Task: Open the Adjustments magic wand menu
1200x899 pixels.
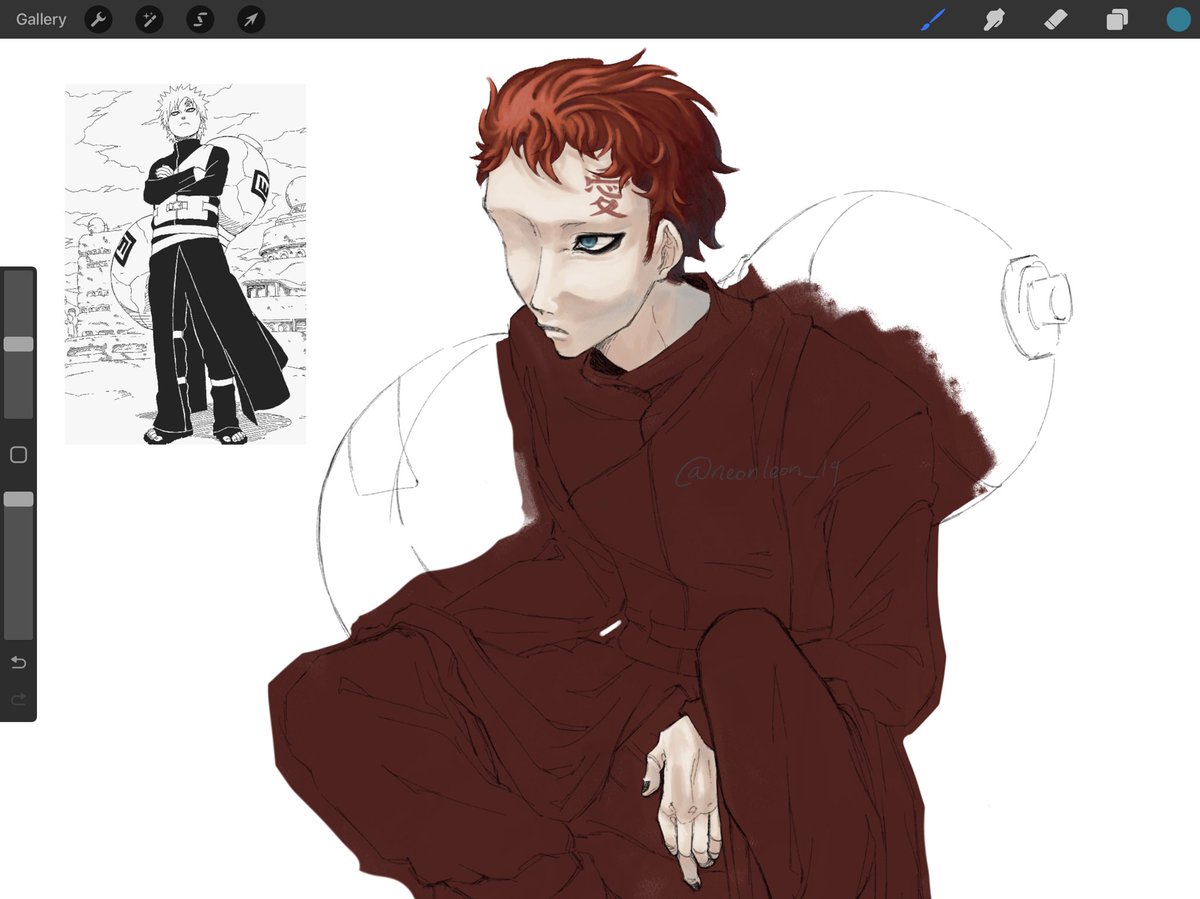Action: (x=149, y=19)
